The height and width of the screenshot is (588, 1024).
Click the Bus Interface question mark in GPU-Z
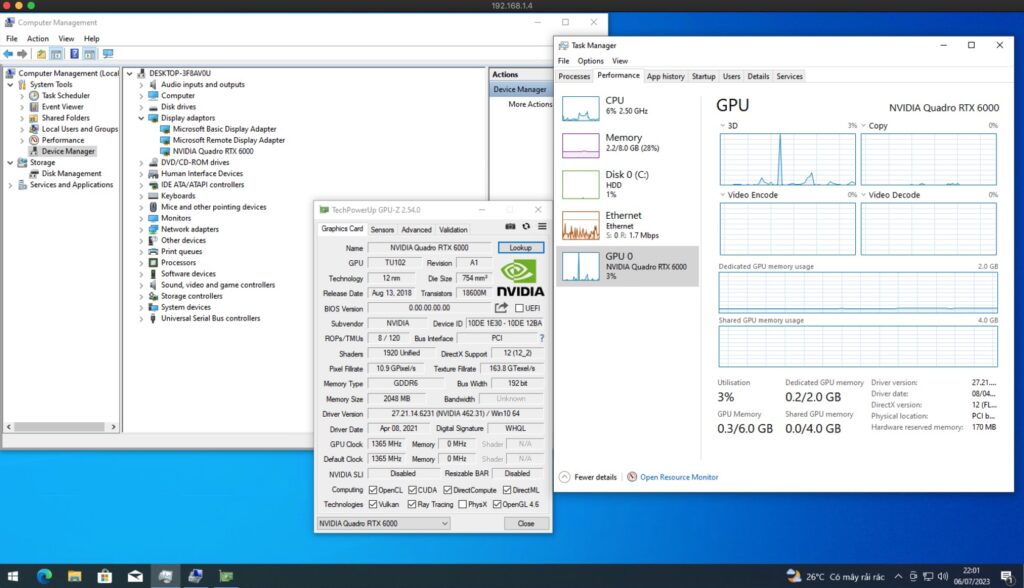coord(541,338)
